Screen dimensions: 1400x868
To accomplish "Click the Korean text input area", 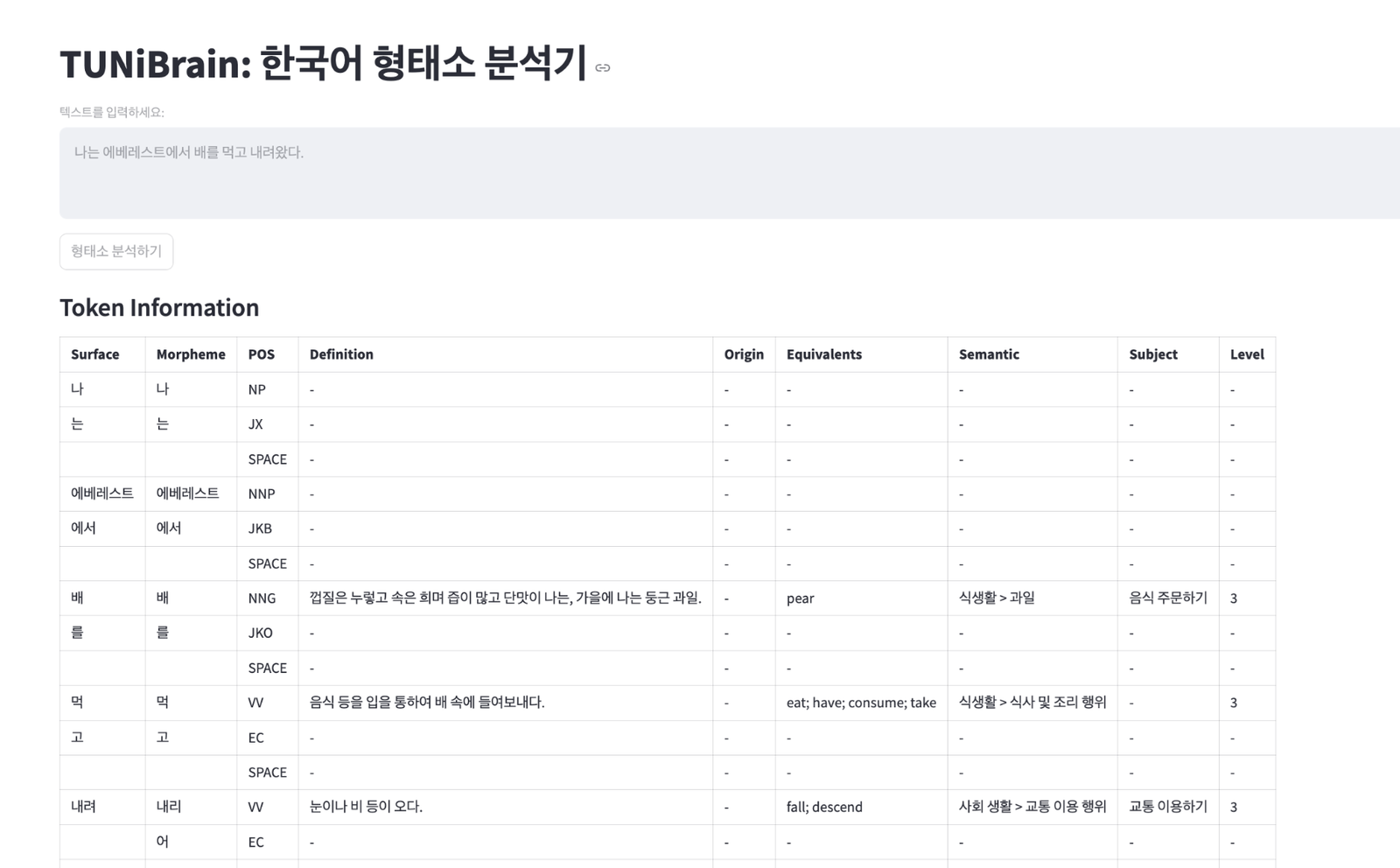I will click(728, 173).
